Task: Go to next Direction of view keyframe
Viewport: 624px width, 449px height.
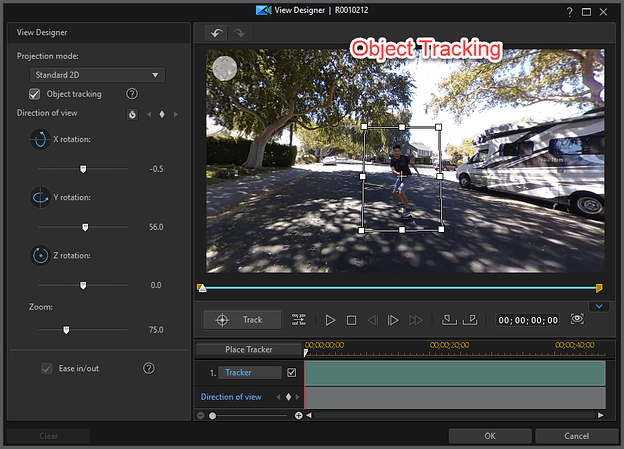Action: (x=176, y=115)
